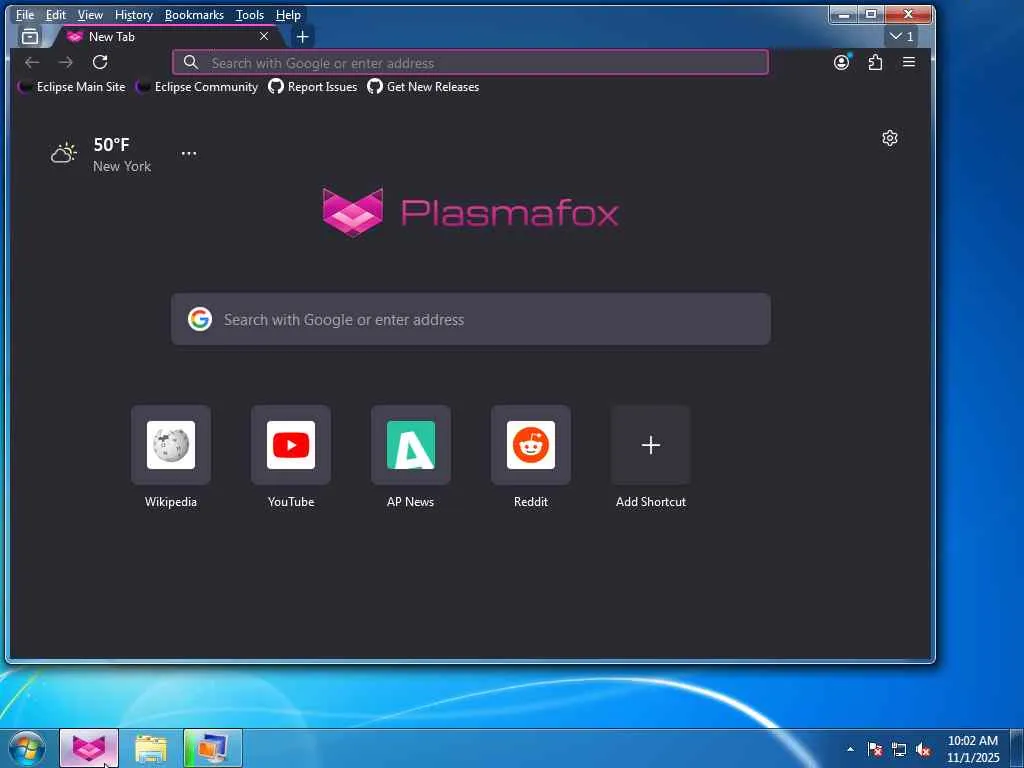Open the Windows Start menu
The width and height of the screenshot is (1024, 768).
(x=27, y=748)
